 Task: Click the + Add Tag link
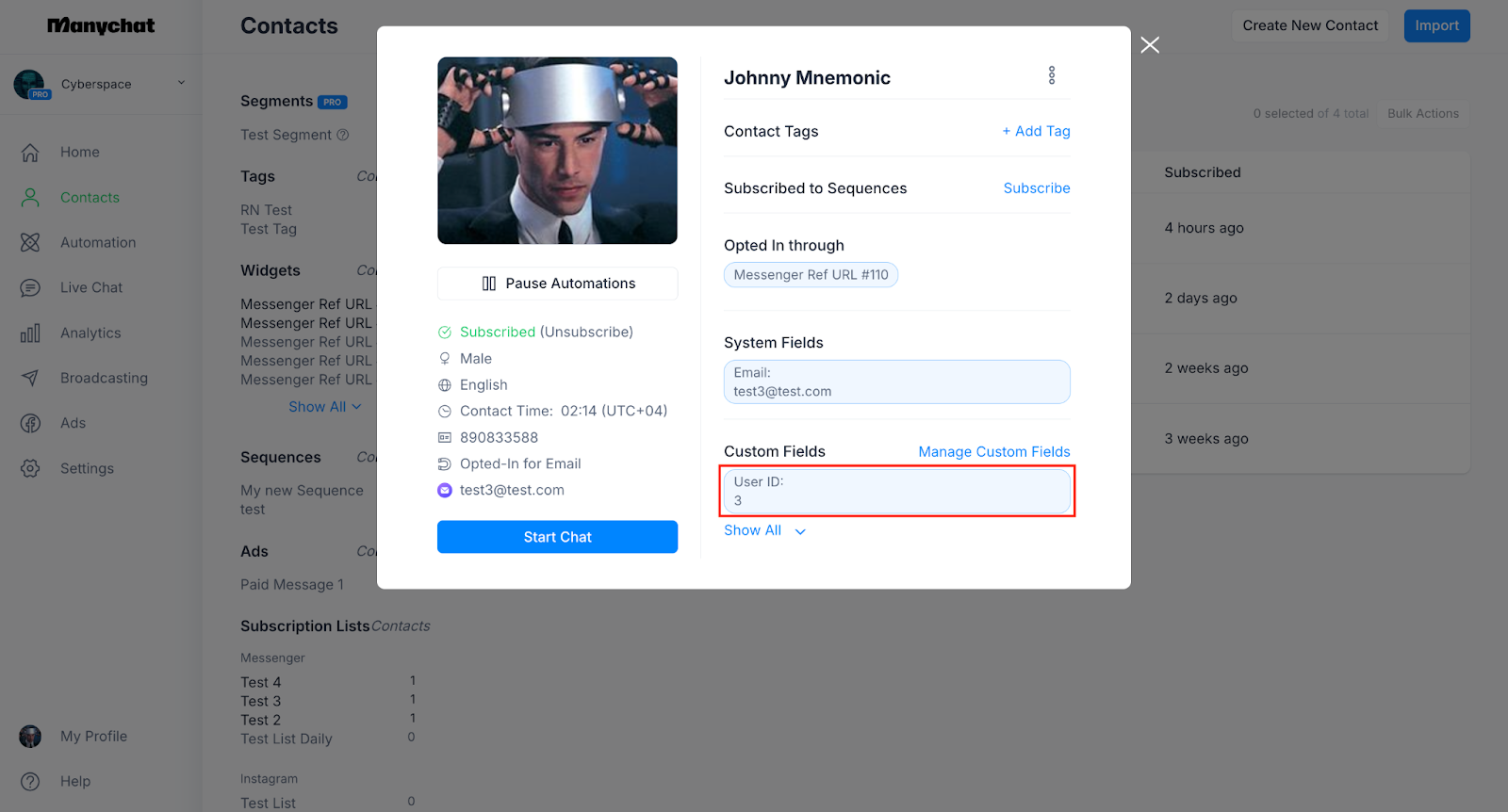tap(1036, 132)
